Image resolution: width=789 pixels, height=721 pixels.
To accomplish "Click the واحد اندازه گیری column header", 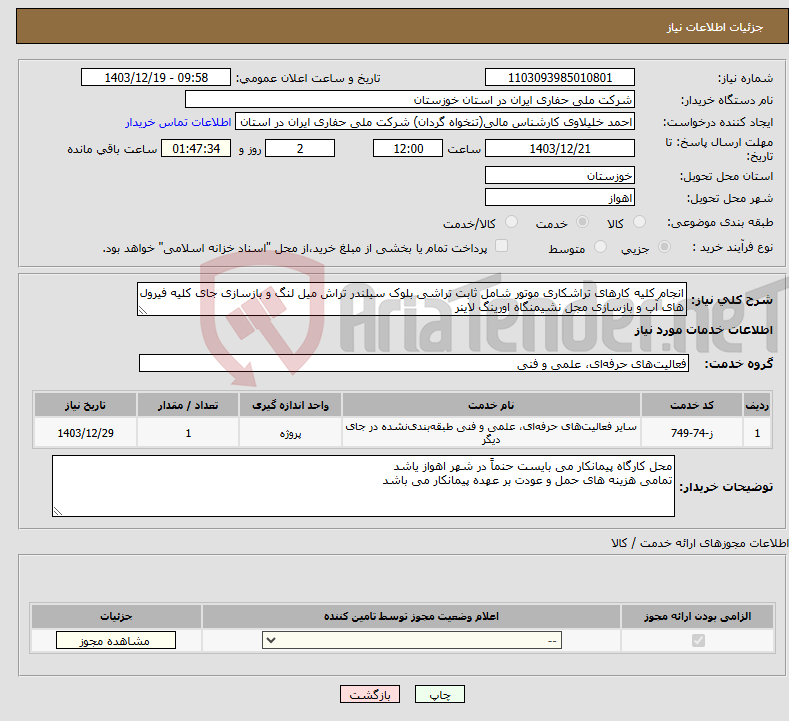I will pyautogui.click(x=290, y=405).
